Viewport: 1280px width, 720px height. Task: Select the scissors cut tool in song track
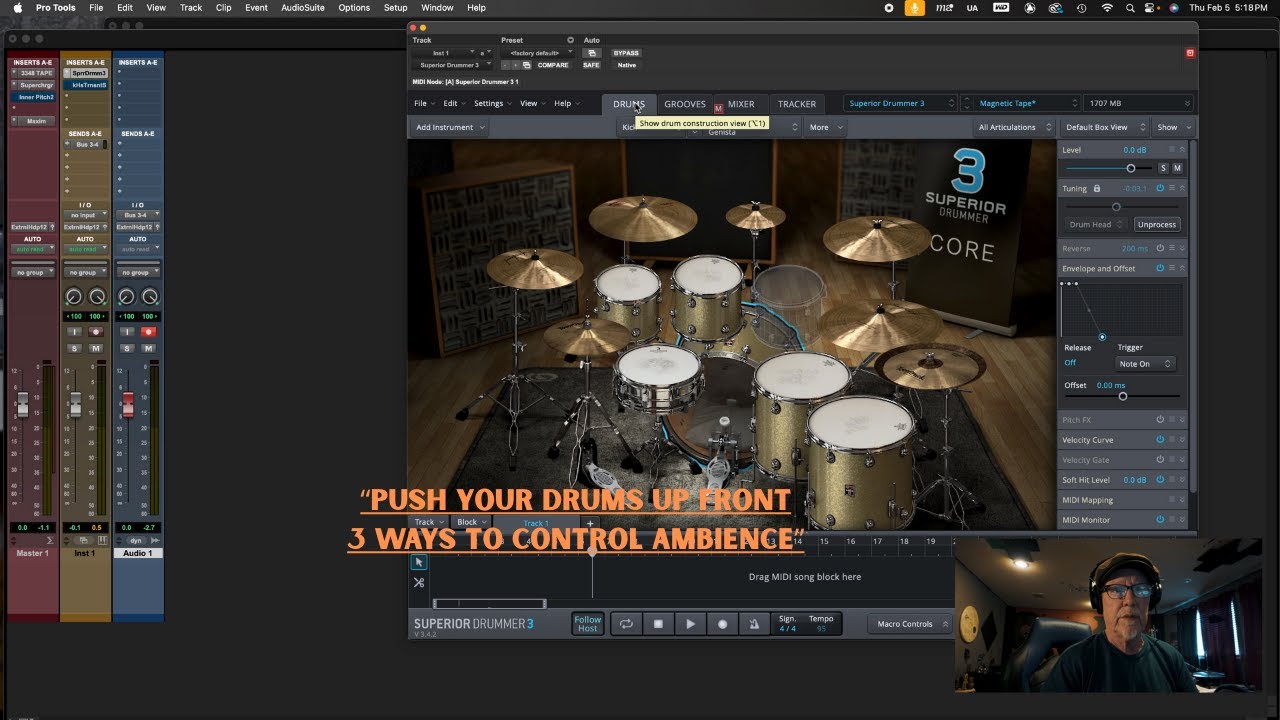click(419, 582)
